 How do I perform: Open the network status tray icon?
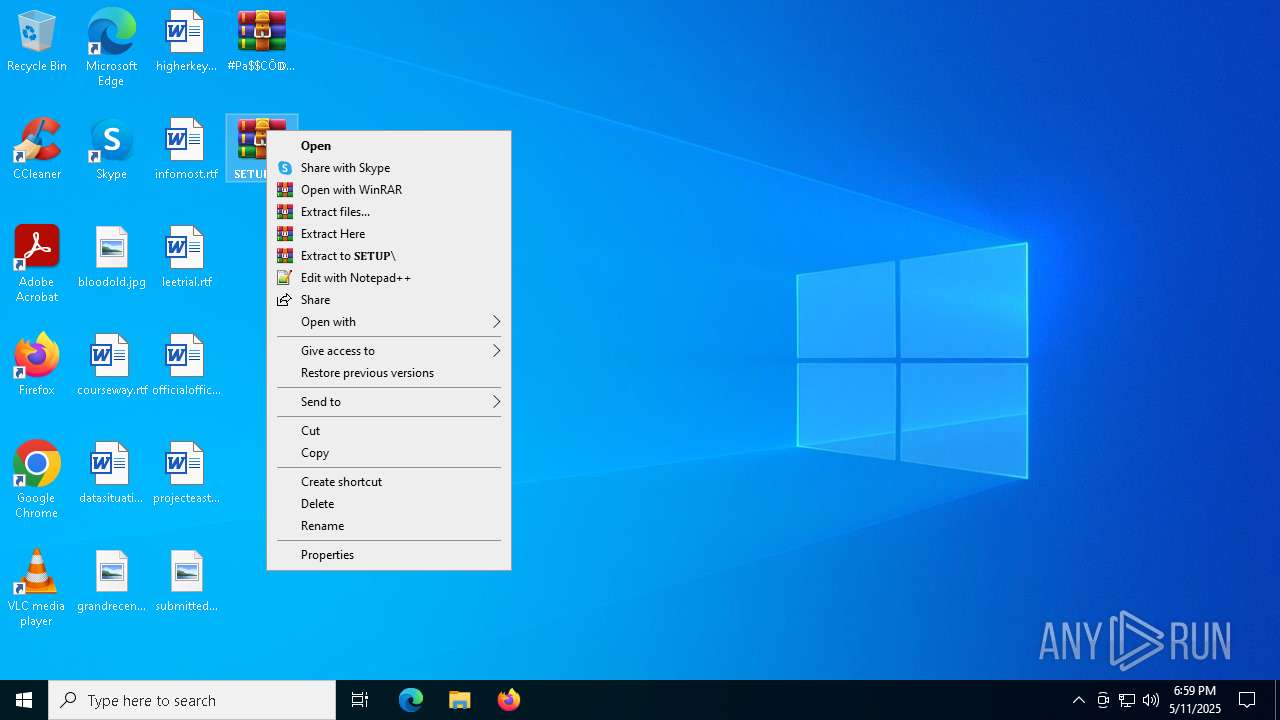point(1127,700)
